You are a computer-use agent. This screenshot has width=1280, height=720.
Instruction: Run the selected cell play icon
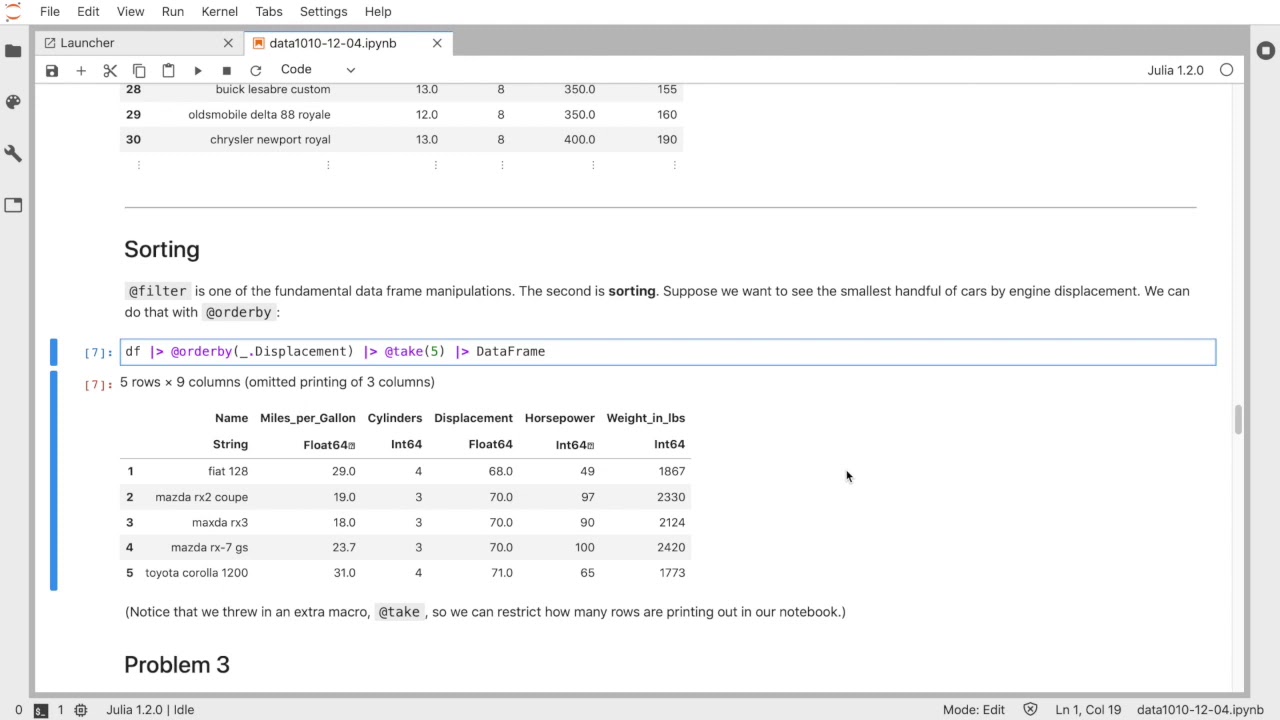tap(198, 70)
